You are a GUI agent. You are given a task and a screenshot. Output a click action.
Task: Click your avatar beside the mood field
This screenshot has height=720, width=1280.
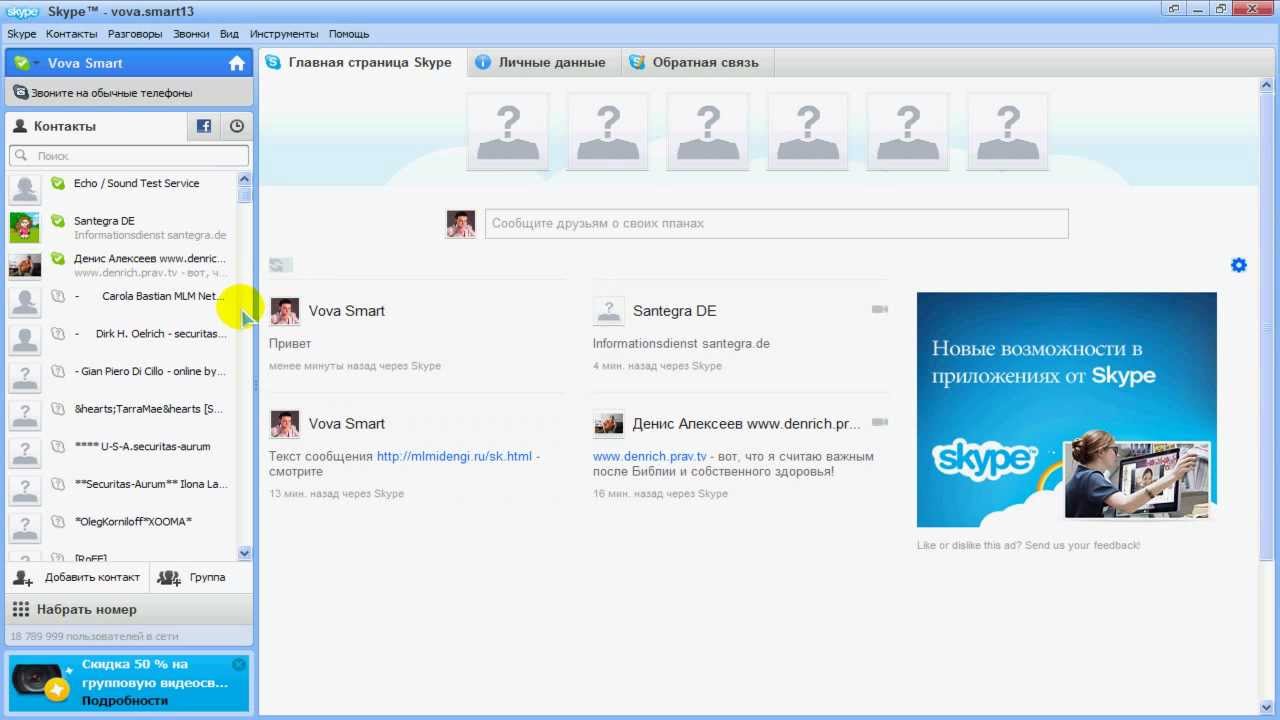click(x=461, y=223)
